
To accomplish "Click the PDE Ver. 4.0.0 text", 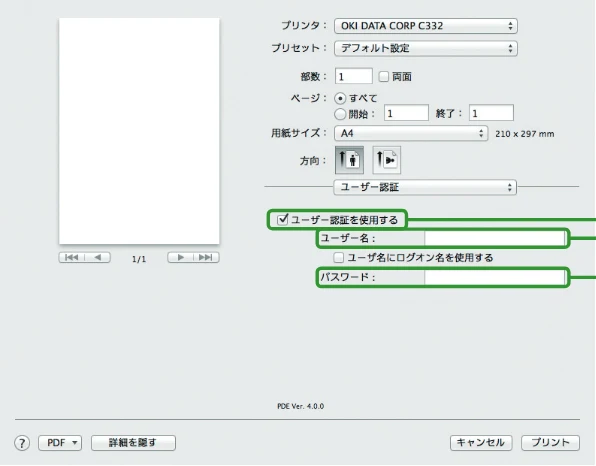I will tap(301, 406).
